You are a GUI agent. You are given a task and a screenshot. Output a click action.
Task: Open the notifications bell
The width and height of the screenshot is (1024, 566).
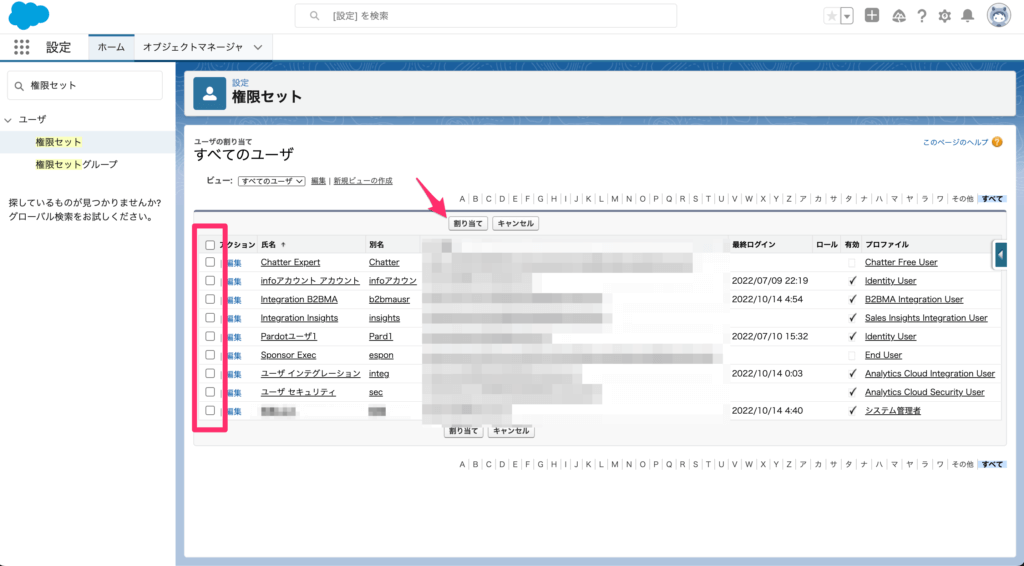pos(967,16)
